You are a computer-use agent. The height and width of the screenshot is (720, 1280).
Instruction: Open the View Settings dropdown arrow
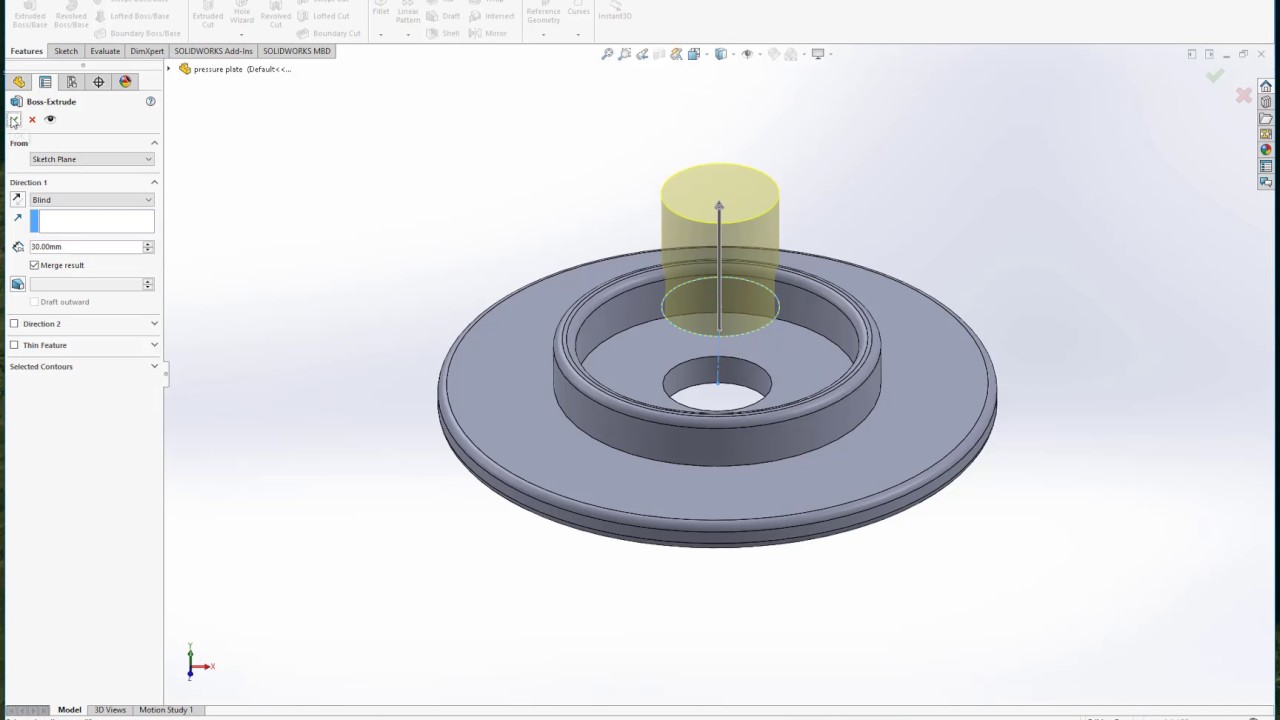pos(829,55)
